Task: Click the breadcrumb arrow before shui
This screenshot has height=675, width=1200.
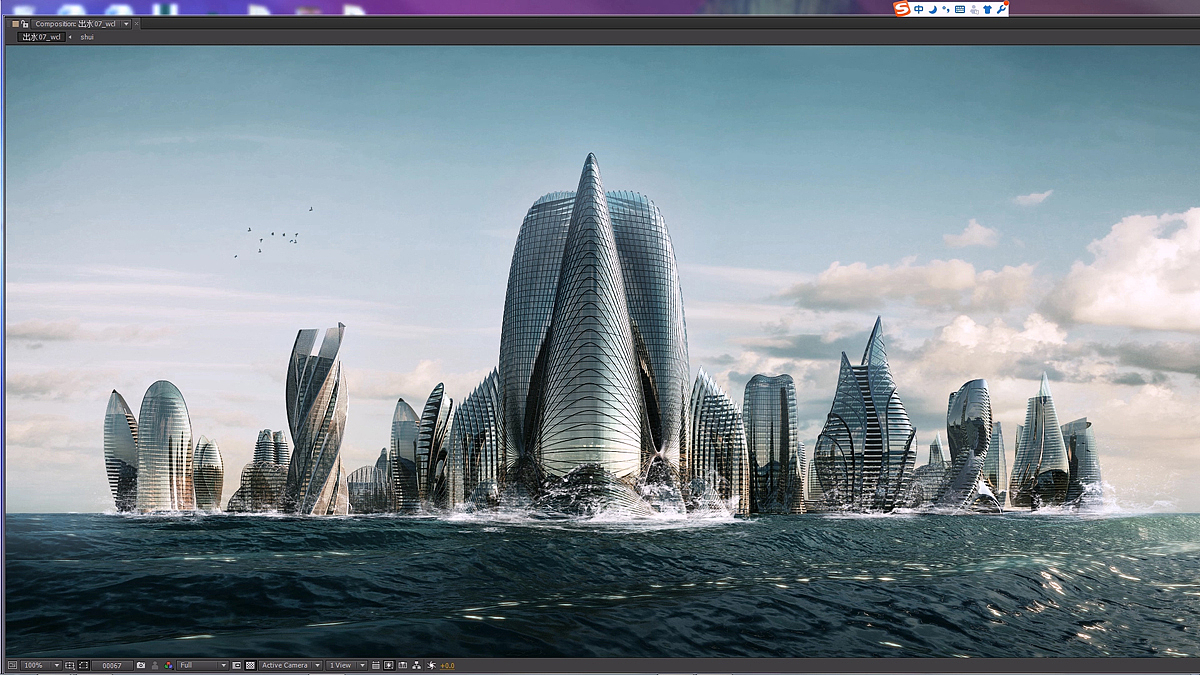Action: (70, 37)
